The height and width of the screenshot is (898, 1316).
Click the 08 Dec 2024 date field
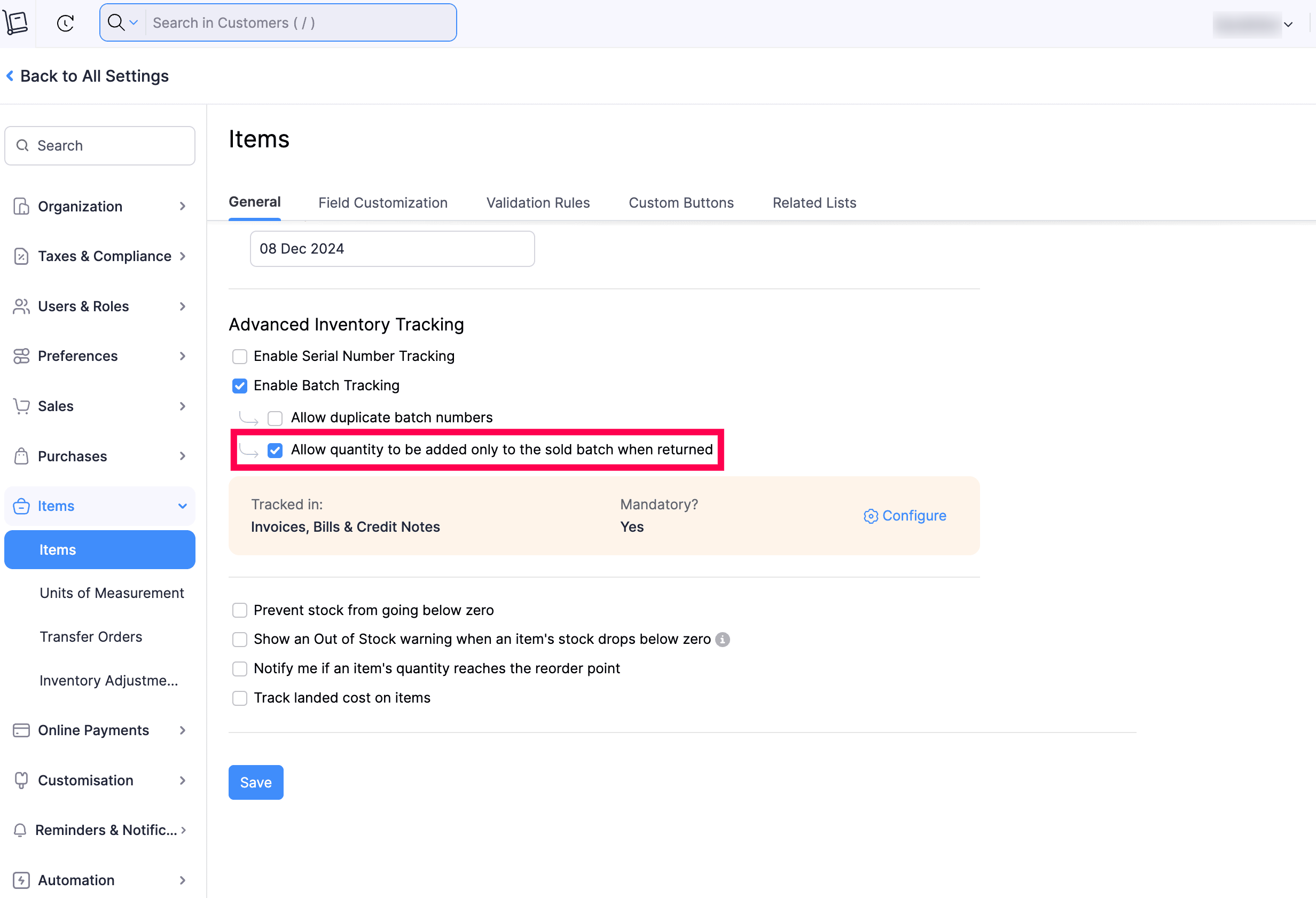pyautogui.click(x=392, y=249)
